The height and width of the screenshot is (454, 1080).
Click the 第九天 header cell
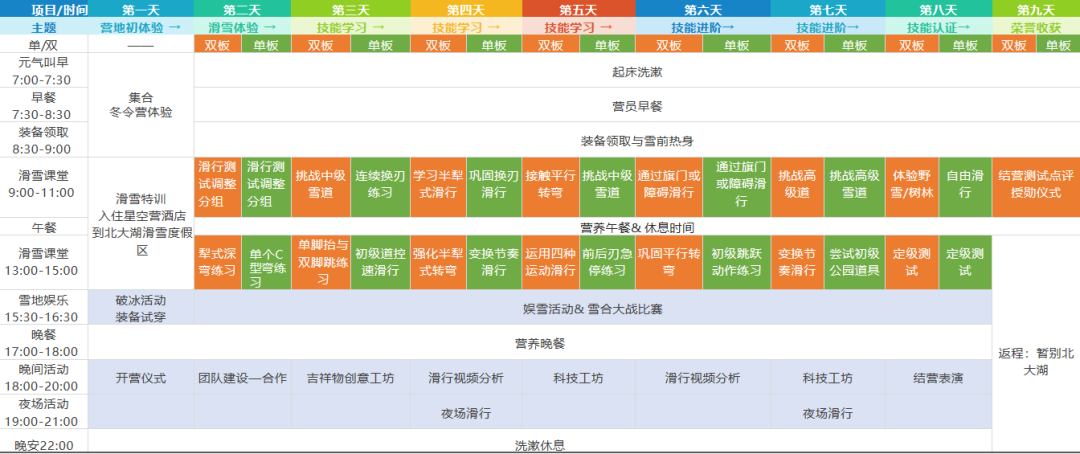pyautogui.click(x=1035, y=9)
